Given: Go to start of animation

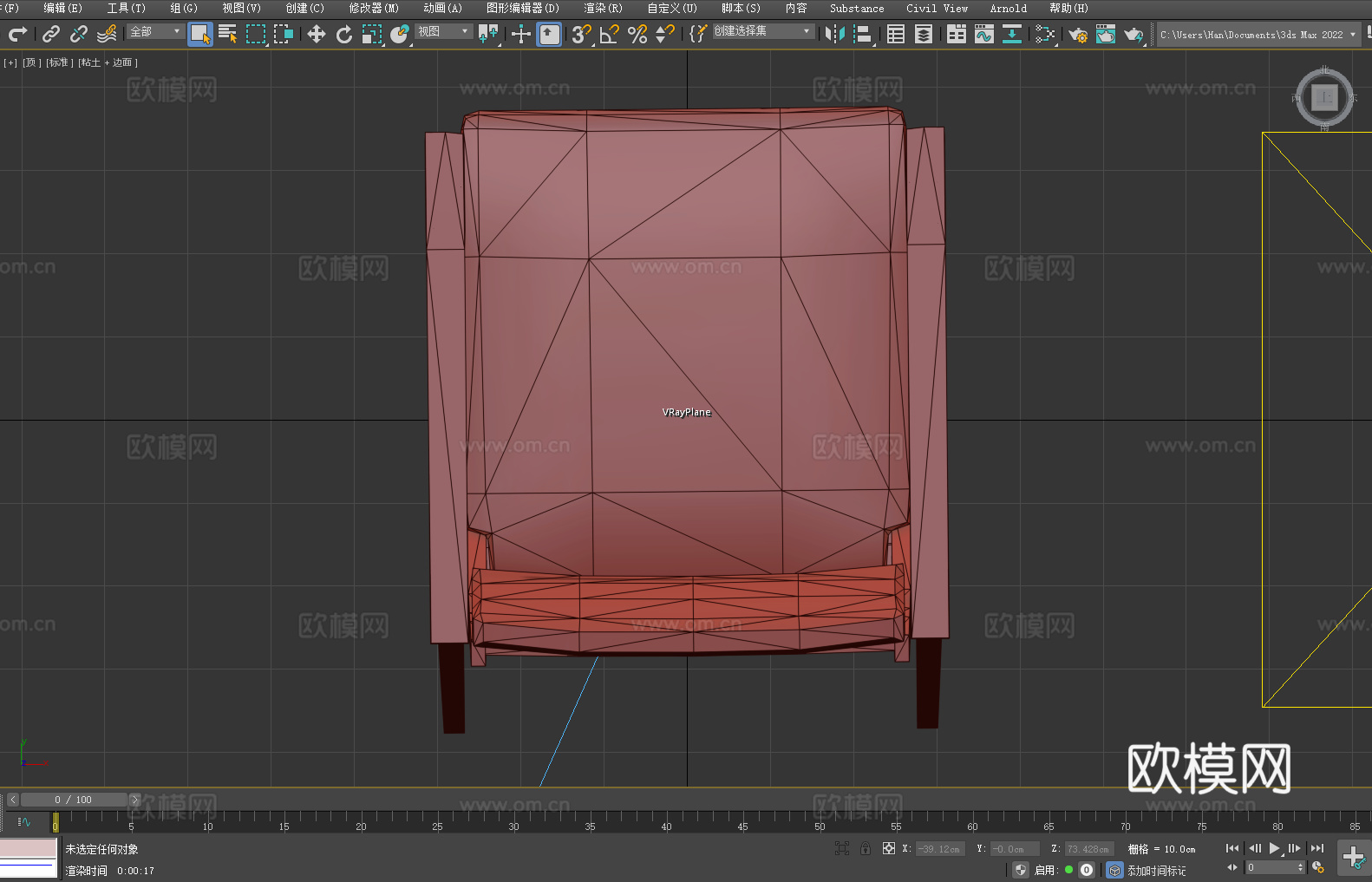Looking at the screenshot, I should click(1232, 848).
